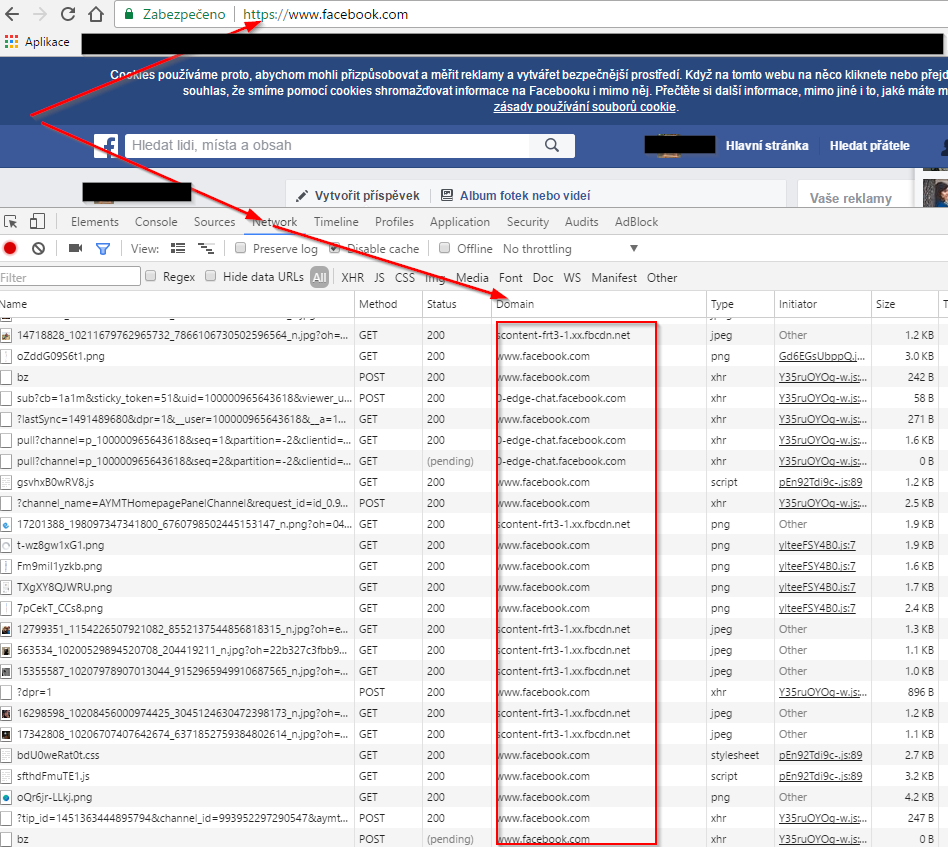Click the Album fotek nebo videí link
948x847 pixels.
click(525, 196)
